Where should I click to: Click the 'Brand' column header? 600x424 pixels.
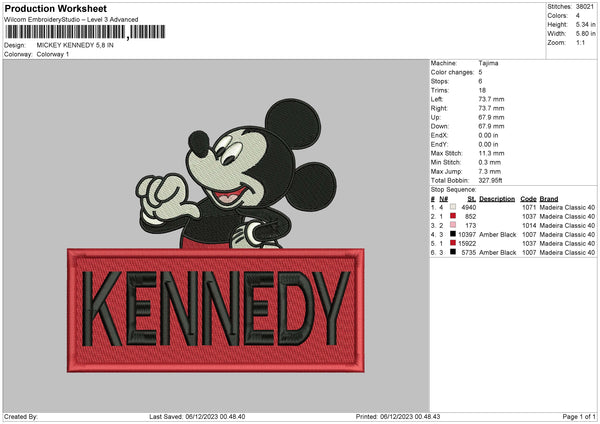click(x=549, y=199)
